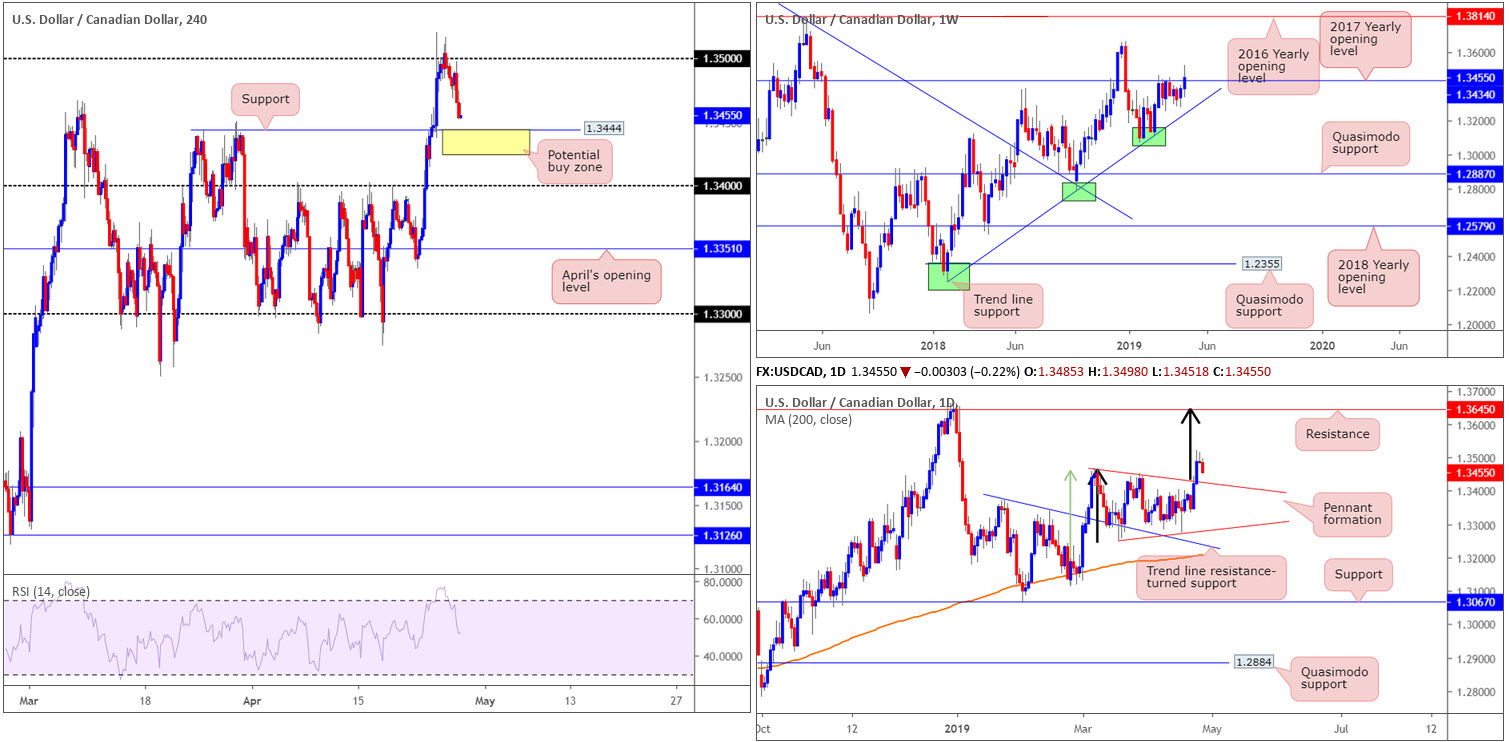Select 'Trend line resistance-turned support' callout
The height and width of the screenshot is (742, 1510).
coord(1212,578)
